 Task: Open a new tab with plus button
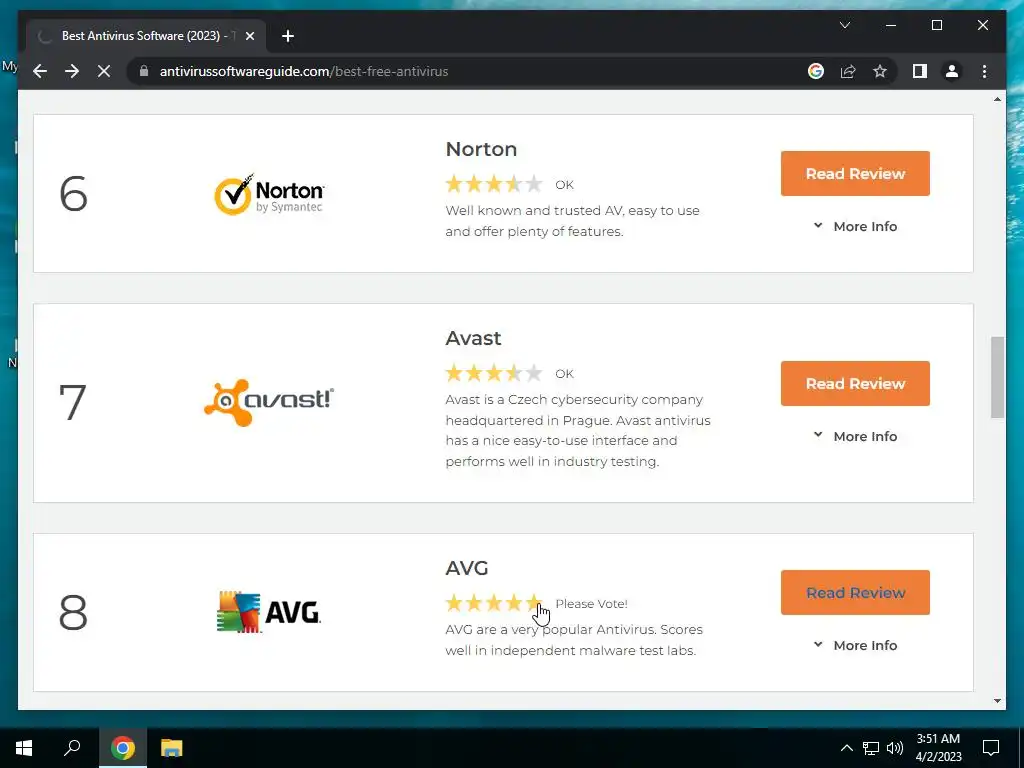[x=288, y=36]
